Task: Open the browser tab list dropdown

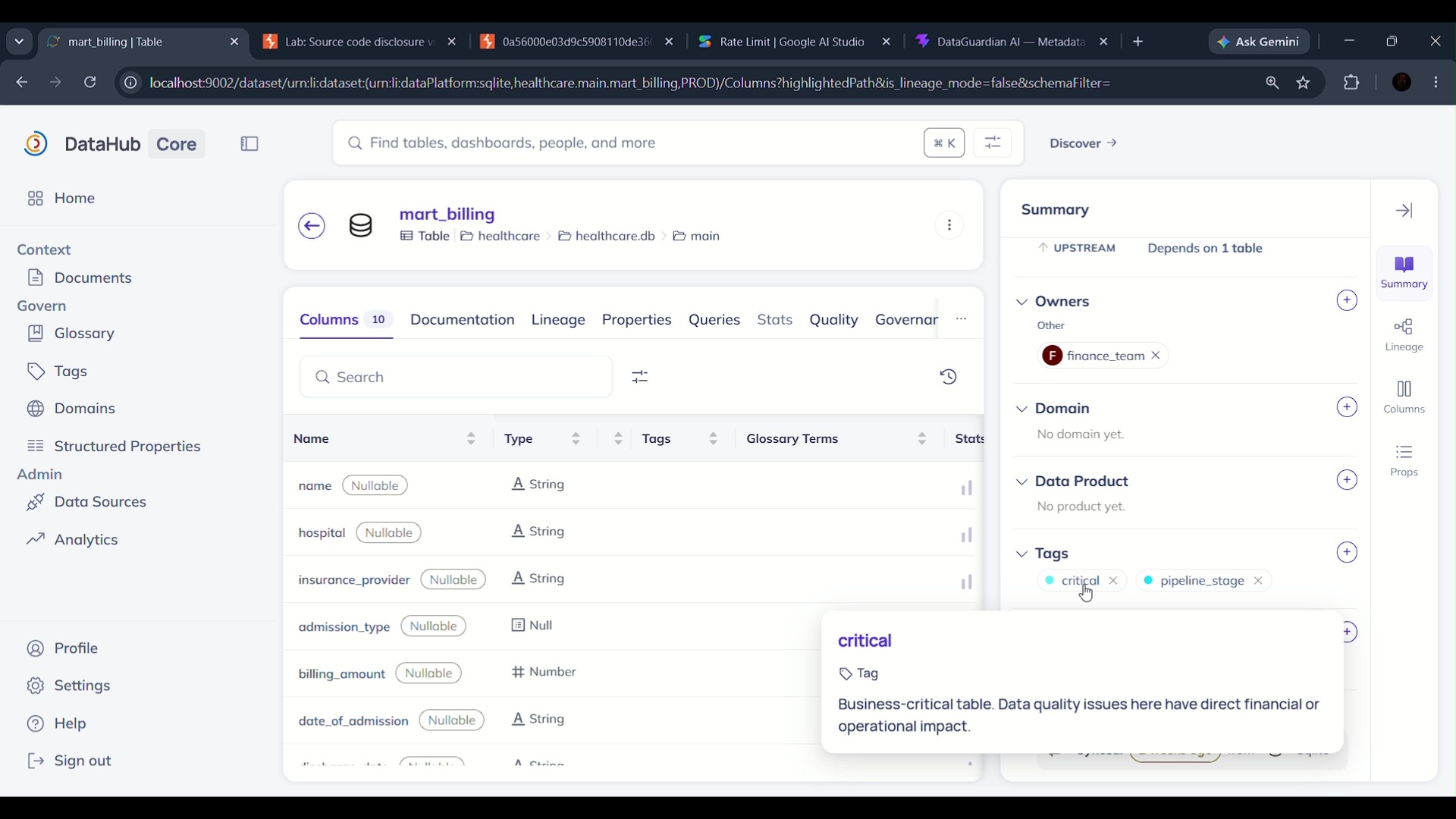Action: point(19,42)
